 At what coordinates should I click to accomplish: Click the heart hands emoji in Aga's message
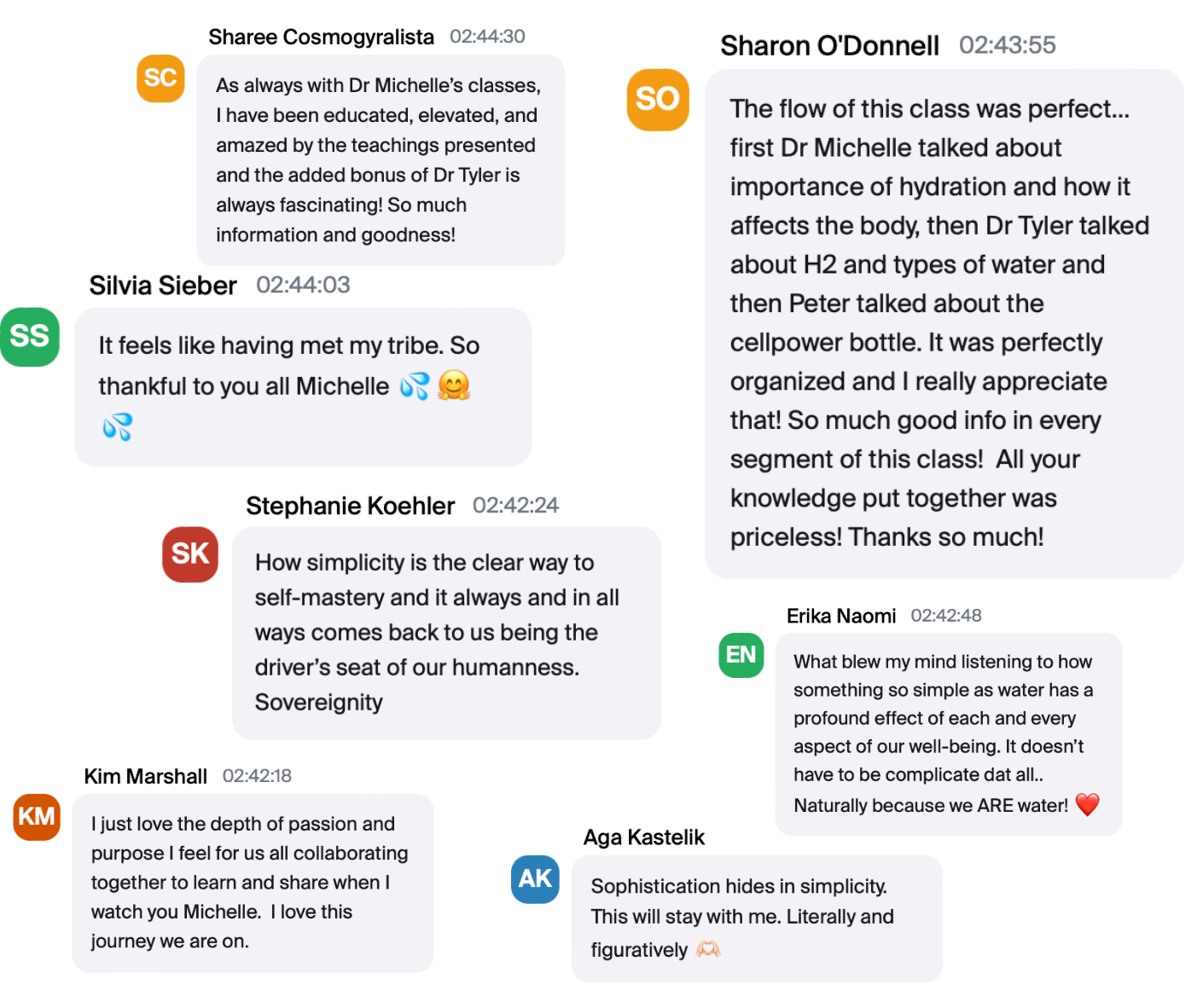[x=708, y=949]
